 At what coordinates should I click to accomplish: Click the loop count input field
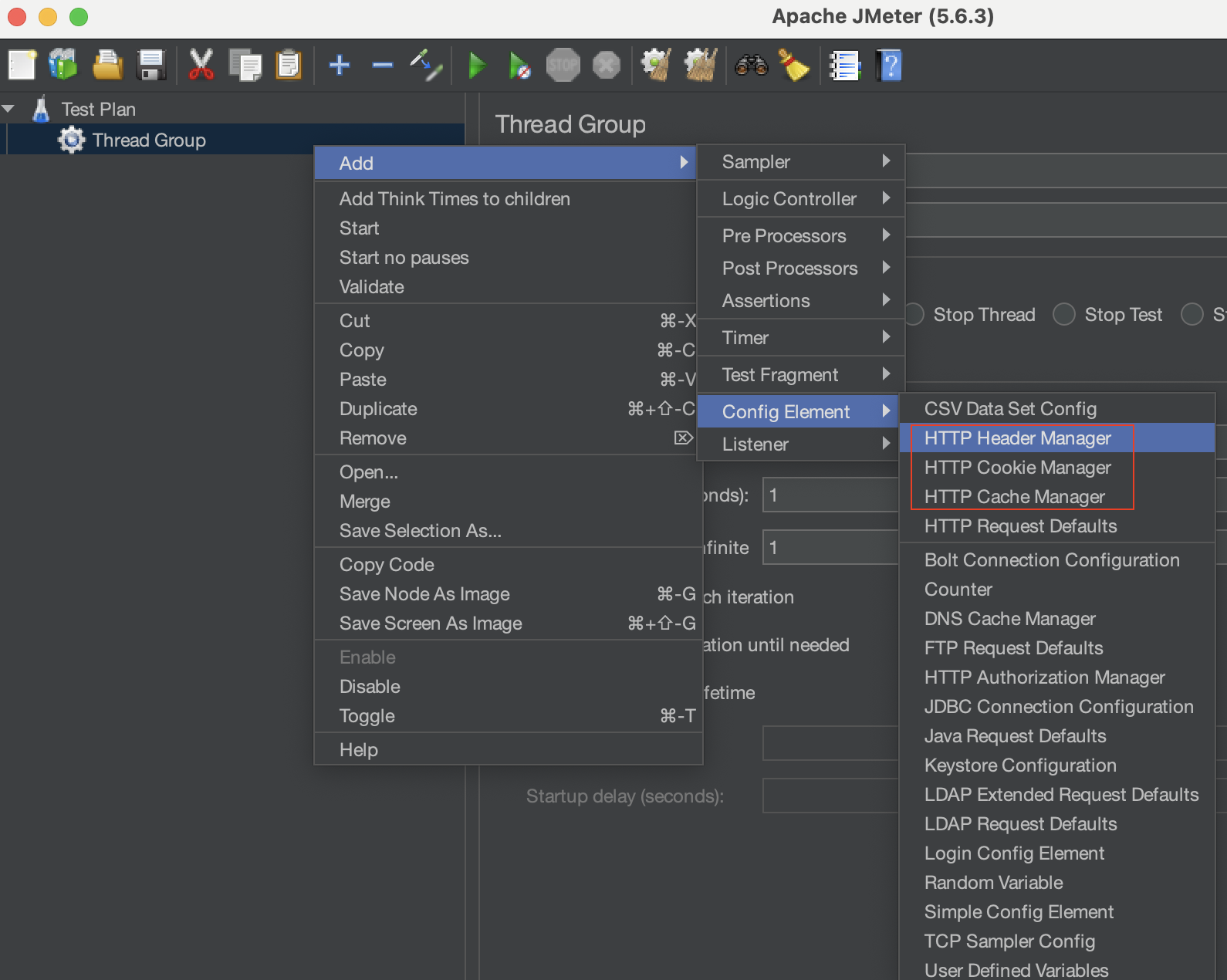coord(830,547)
